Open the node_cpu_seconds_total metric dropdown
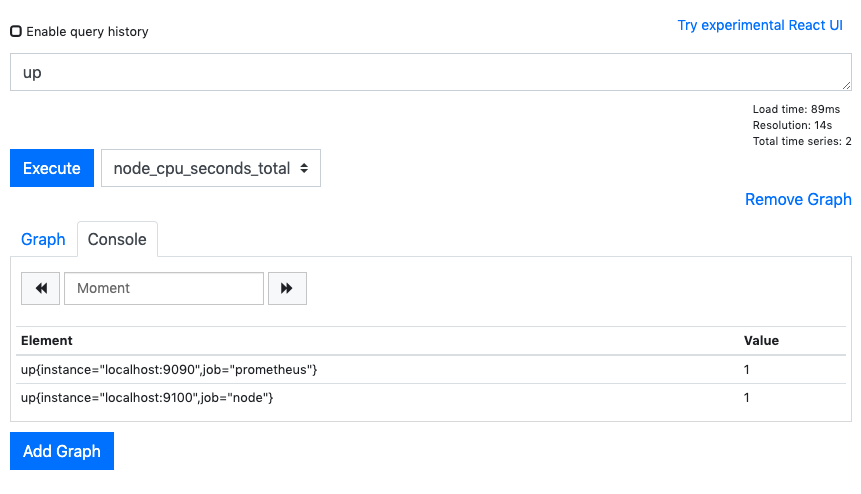The height and width of the screenshot is (494, 861). [211, 168]
